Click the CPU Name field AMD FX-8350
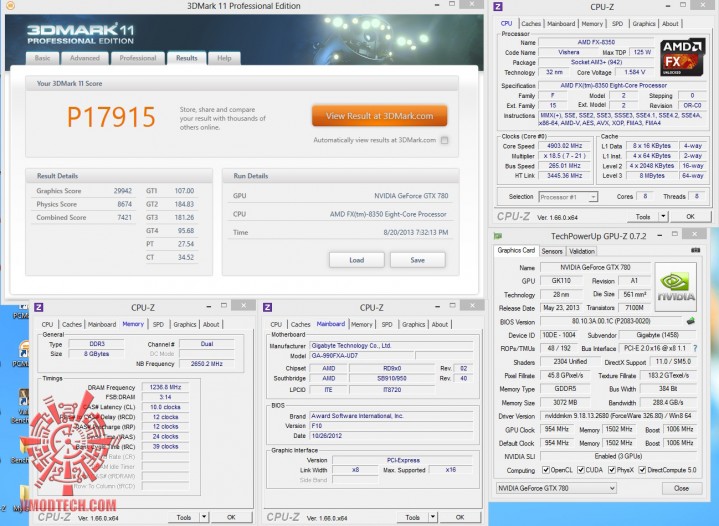This screenshot has height=526, width=719. pos(596,42)
